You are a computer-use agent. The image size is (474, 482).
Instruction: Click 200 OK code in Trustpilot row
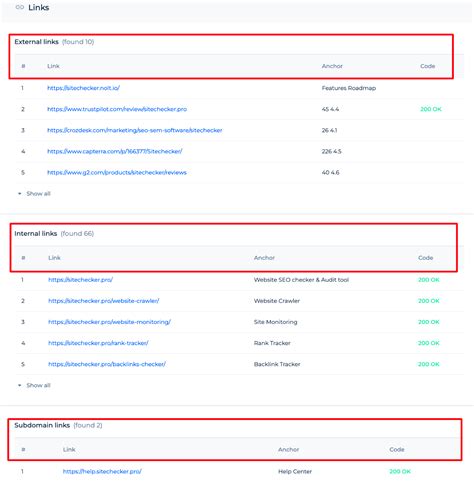tap(431, 109)
